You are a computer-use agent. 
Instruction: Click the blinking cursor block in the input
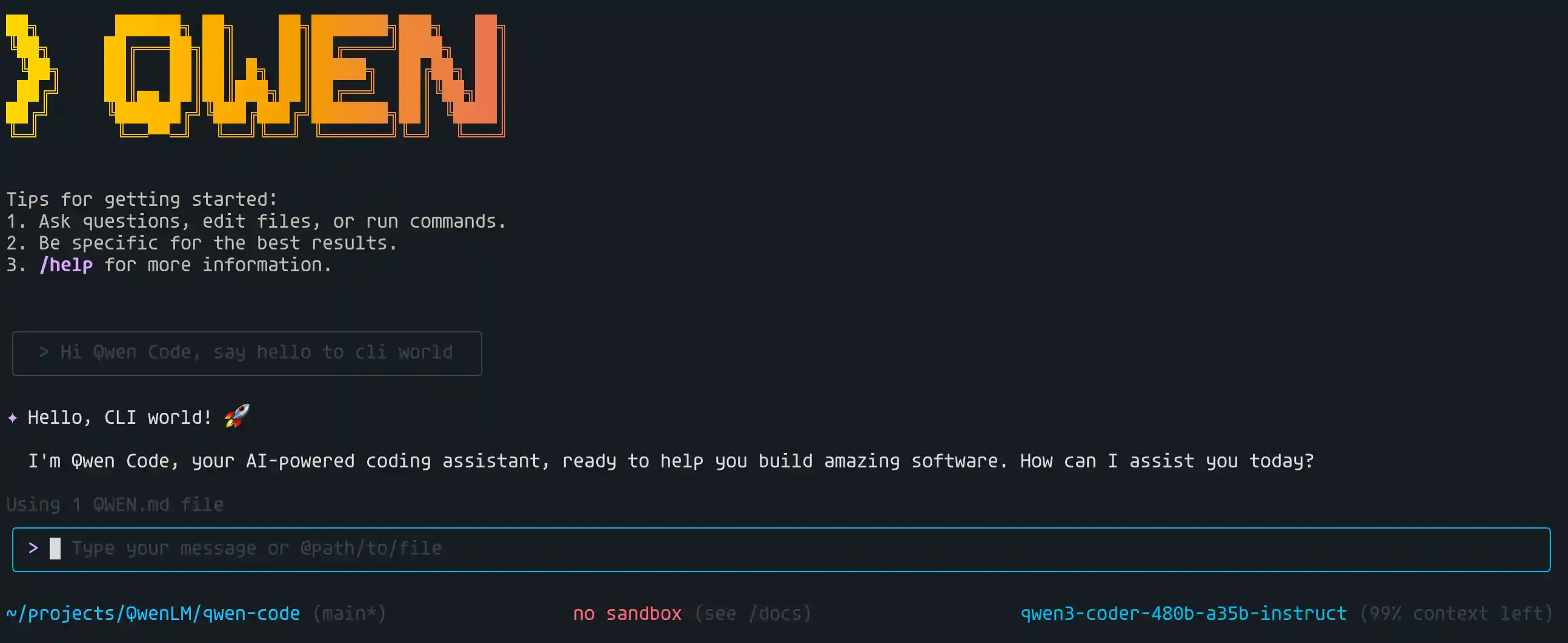55,548
